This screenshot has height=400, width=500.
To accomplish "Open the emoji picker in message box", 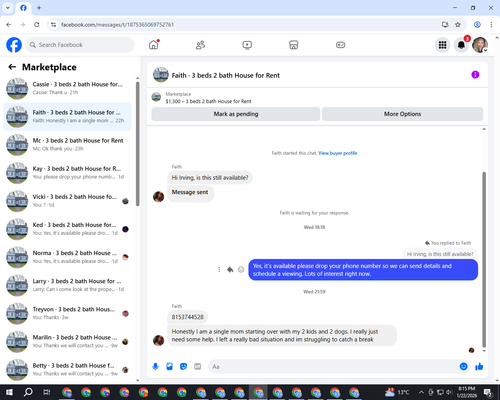I will click(x=463, y=367).
